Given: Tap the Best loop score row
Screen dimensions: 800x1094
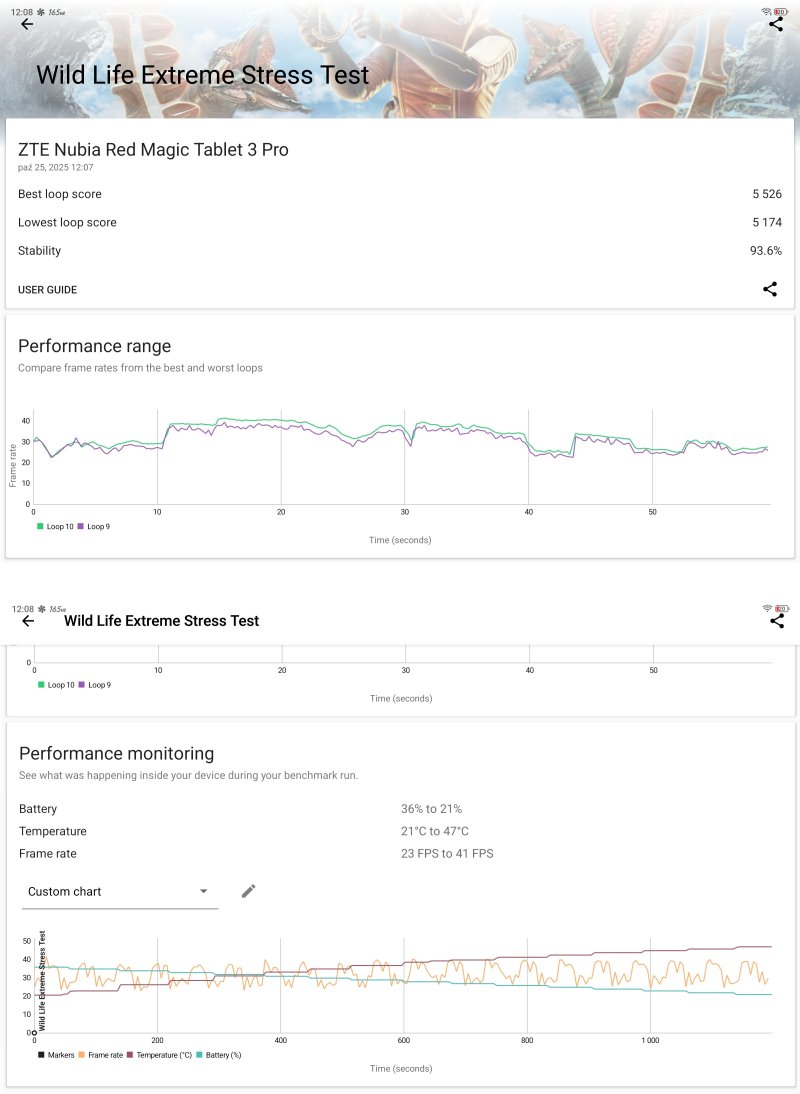Looking at the screenshot, I should pyautogui.click(x=400, y=194).
